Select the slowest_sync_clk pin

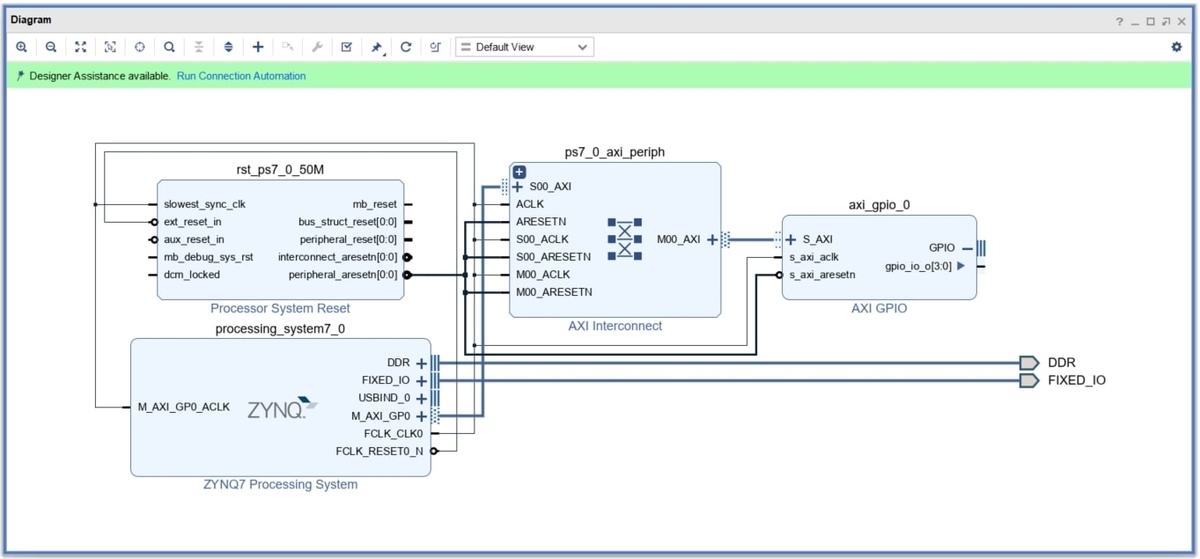tap(205, 204)
